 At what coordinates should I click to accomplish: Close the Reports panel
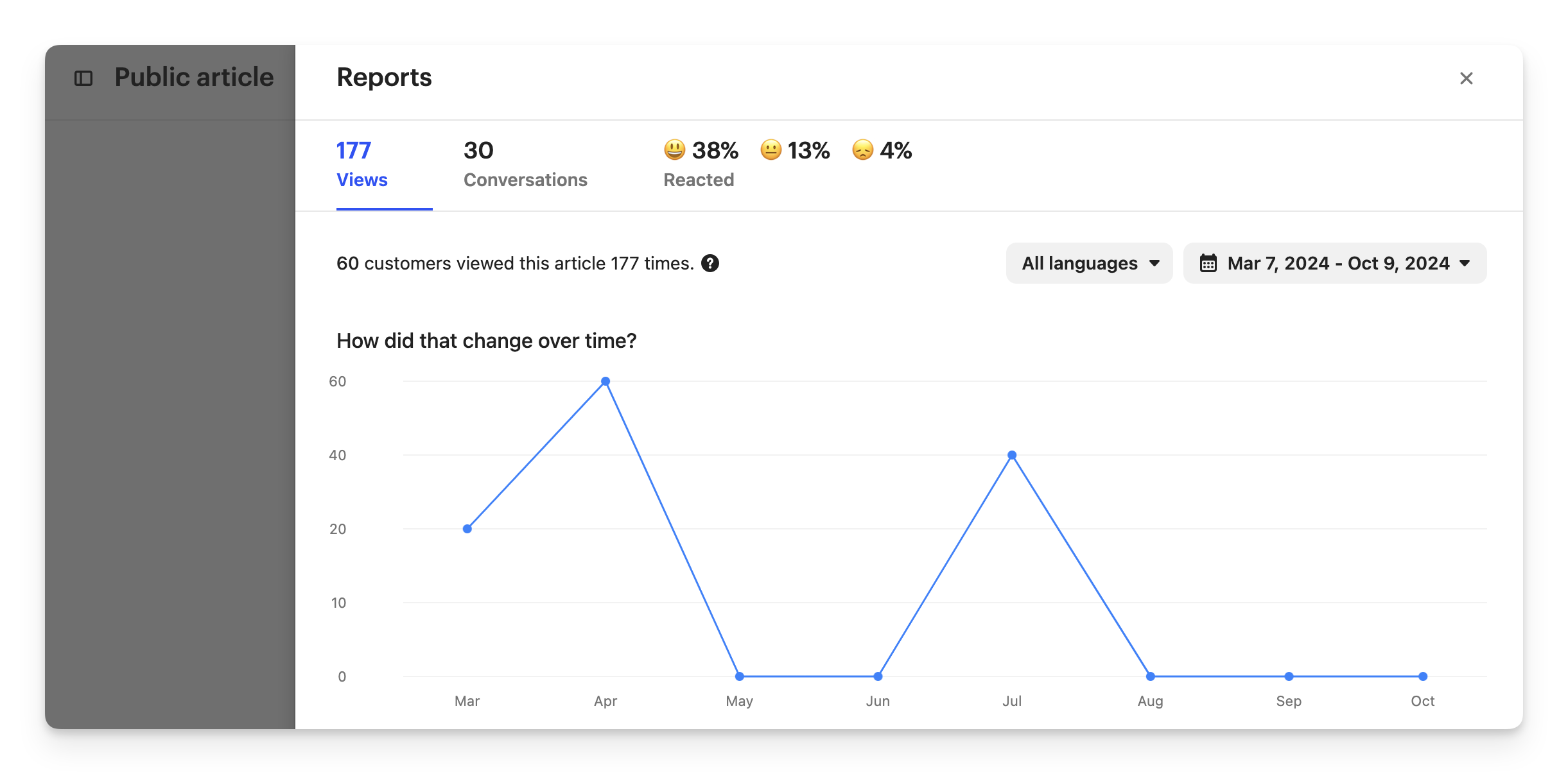click(x=1466, y=78)
